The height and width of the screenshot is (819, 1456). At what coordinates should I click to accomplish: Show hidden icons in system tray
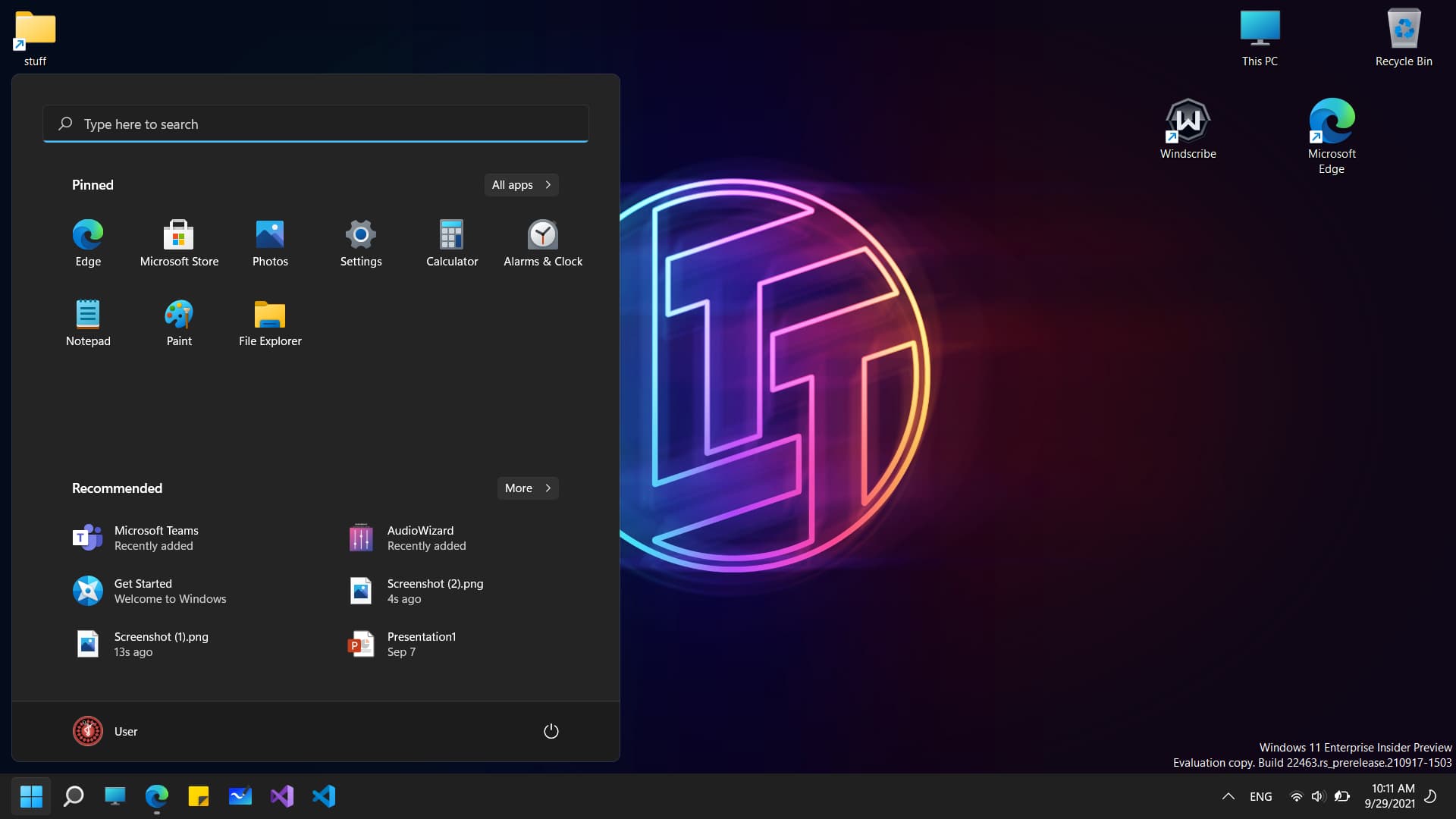click(1228, 796)
